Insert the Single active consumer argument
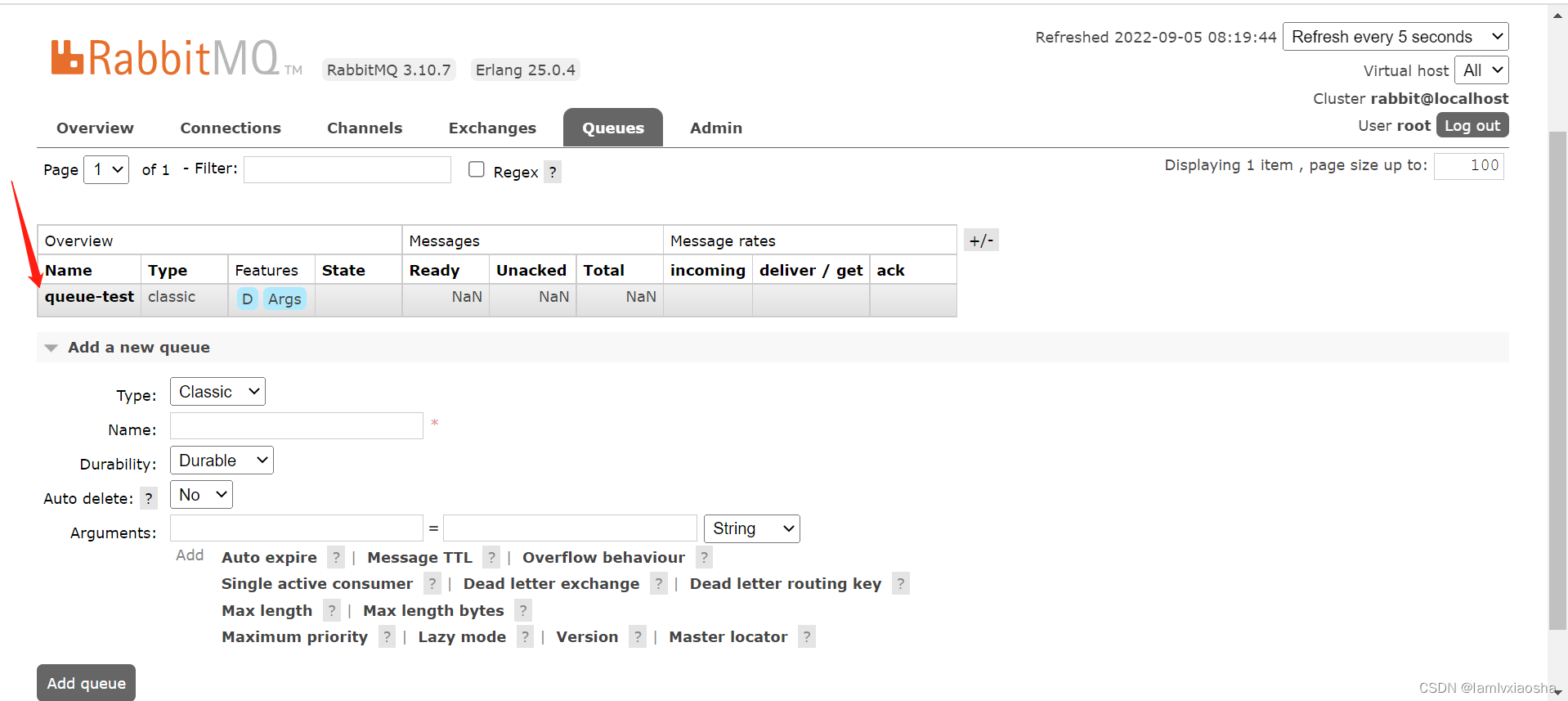 pyautogui.click(x=317, y=584)
